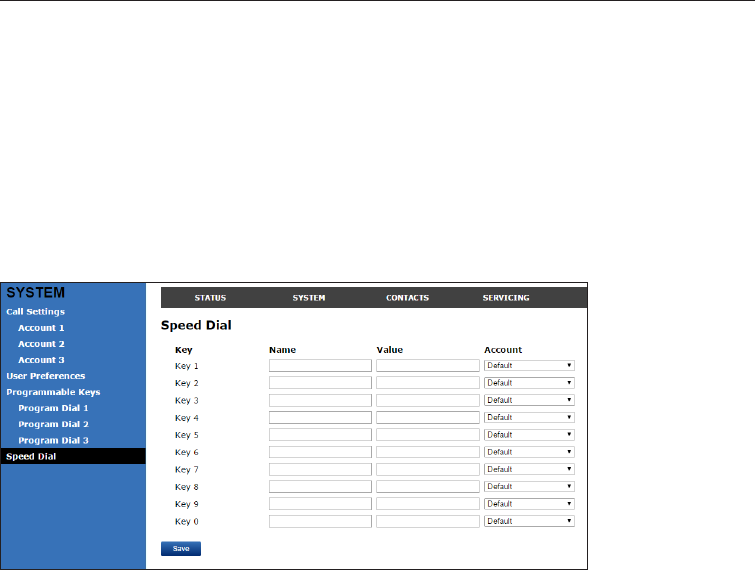
Task: Focus the Name field for Key 5
Action: click(320, 435)
